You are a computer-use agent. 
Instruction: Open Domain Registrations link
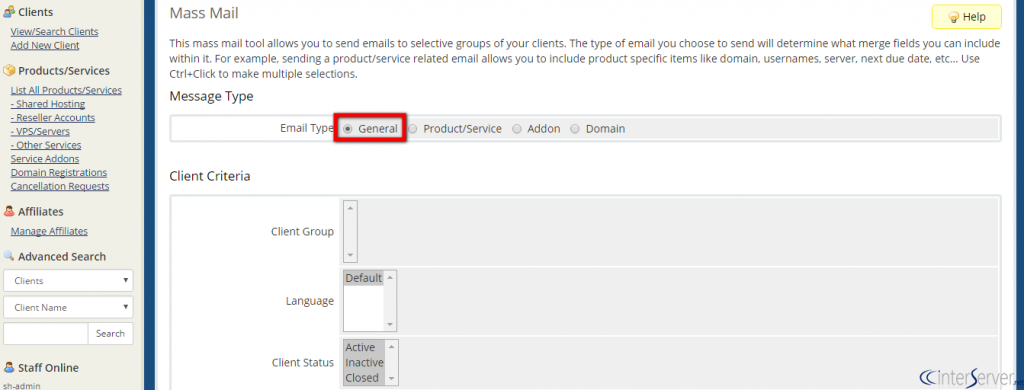[59, 172]
